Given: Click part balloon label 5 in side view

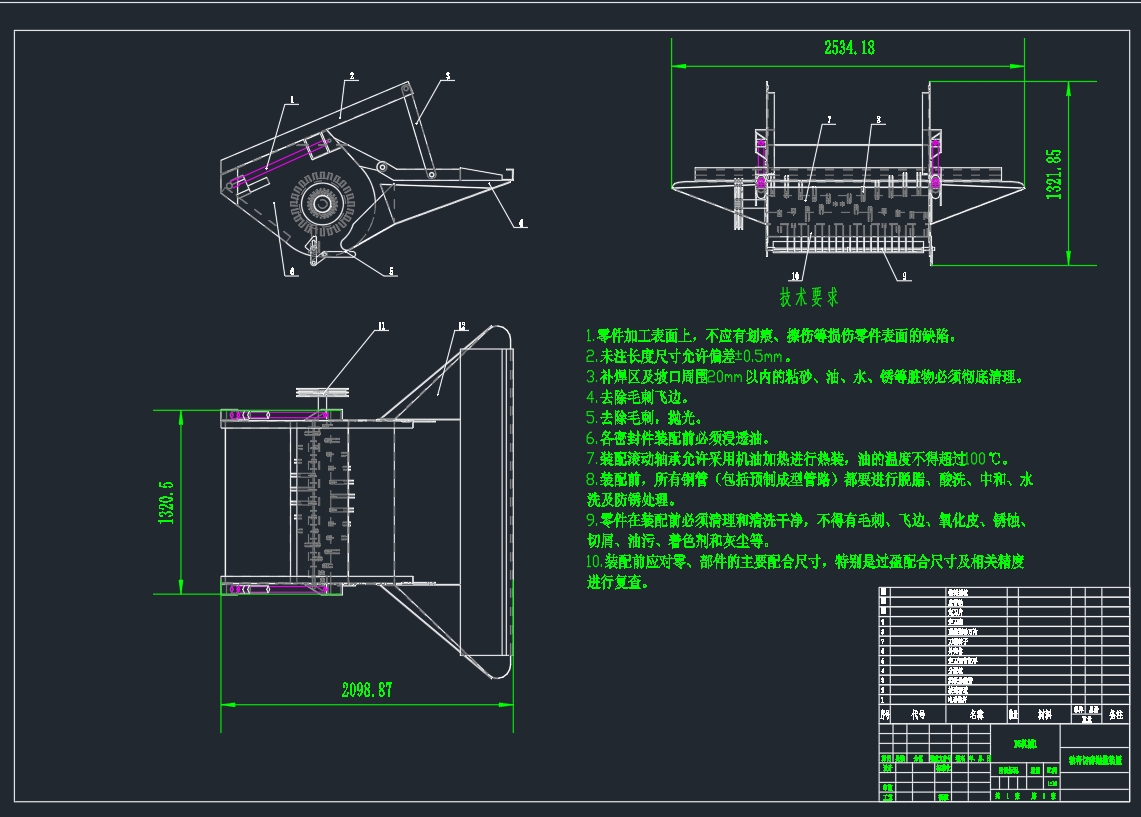Looking at the screenshot, I should [x=391, y=271].
